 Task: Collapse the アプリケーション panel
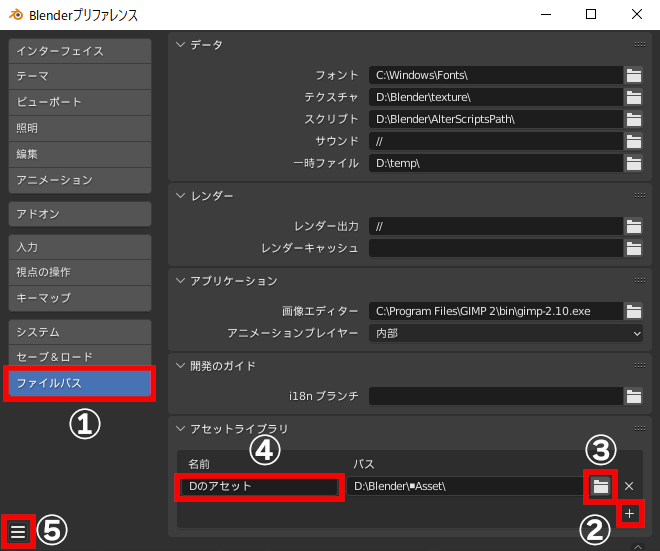[x=181, y=281]
